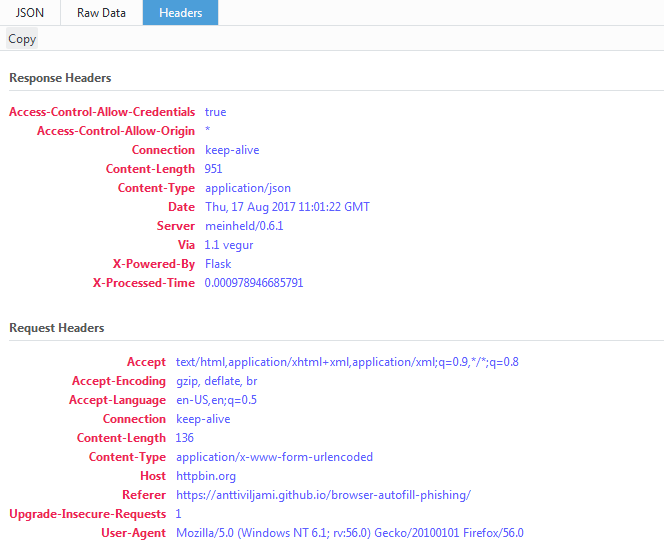Click the Content-Length value 951
This screenshot has width=664, height=554.
tap(213, 169)
